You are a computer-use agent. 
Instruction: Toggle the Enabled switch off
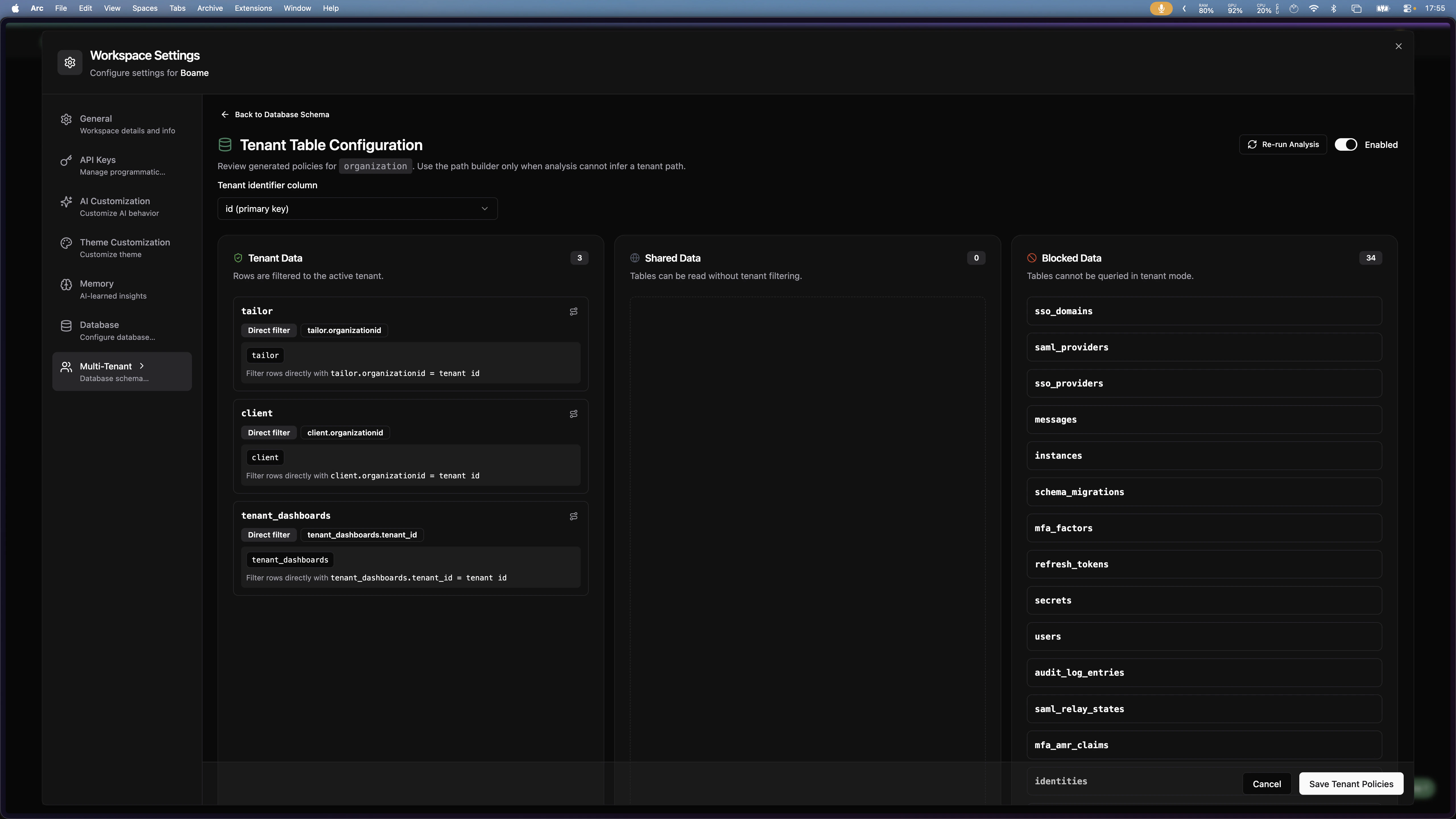coord(1346,145)
